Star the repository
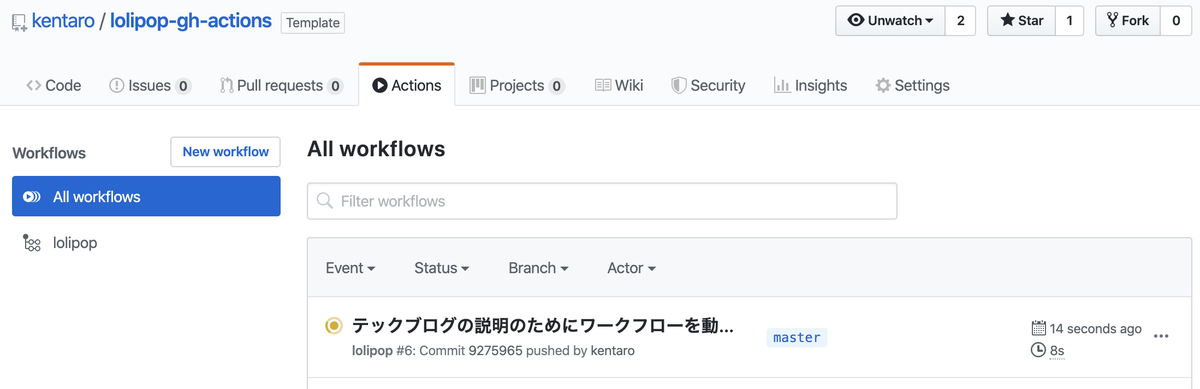Viewport: 1200px width, 389px height. (x=1021, y=20)
